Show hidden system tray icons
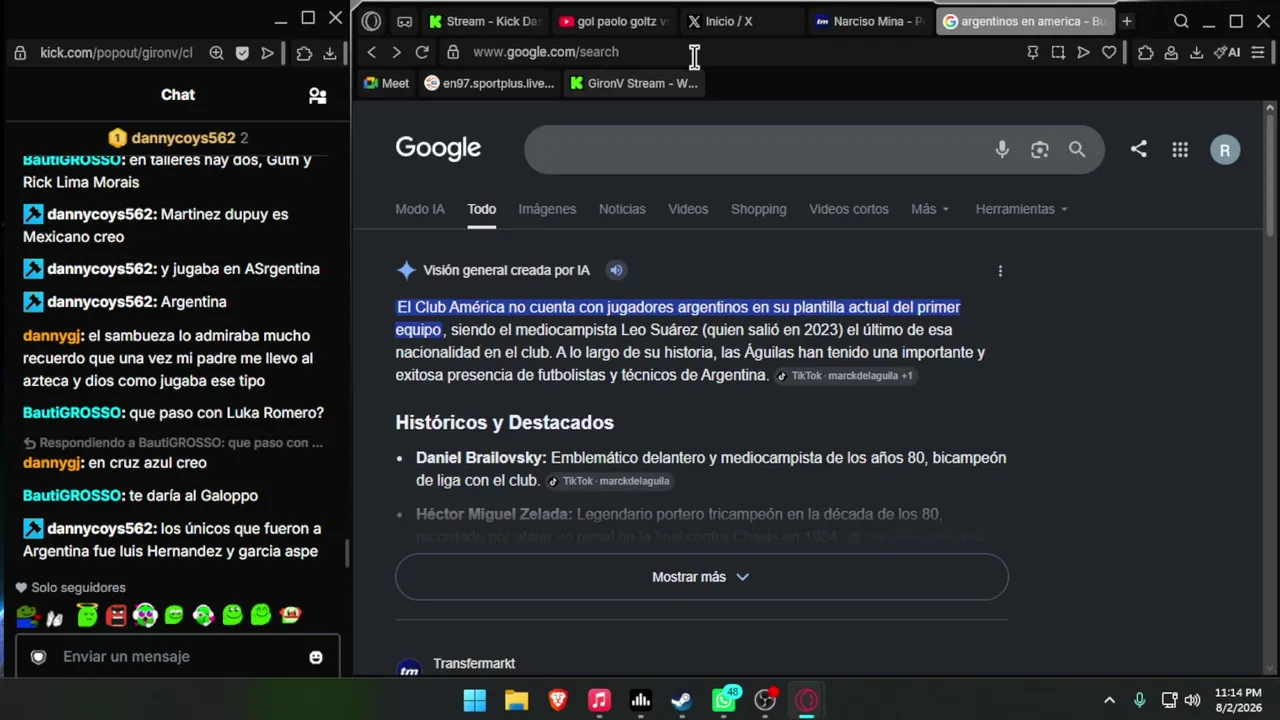1280x720 pixels. tap(1109, 701)
